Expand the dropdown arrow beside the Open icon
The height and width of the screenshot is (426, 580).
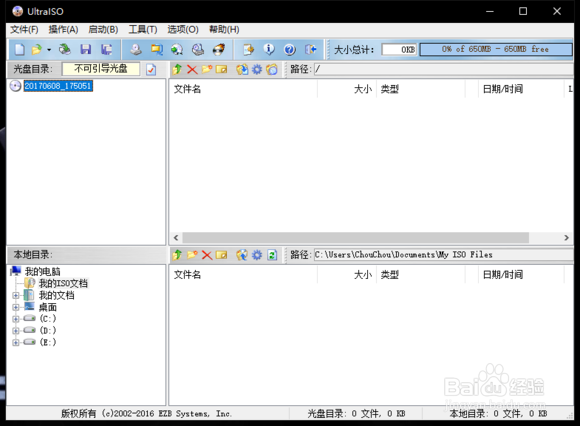coord(49,50)
